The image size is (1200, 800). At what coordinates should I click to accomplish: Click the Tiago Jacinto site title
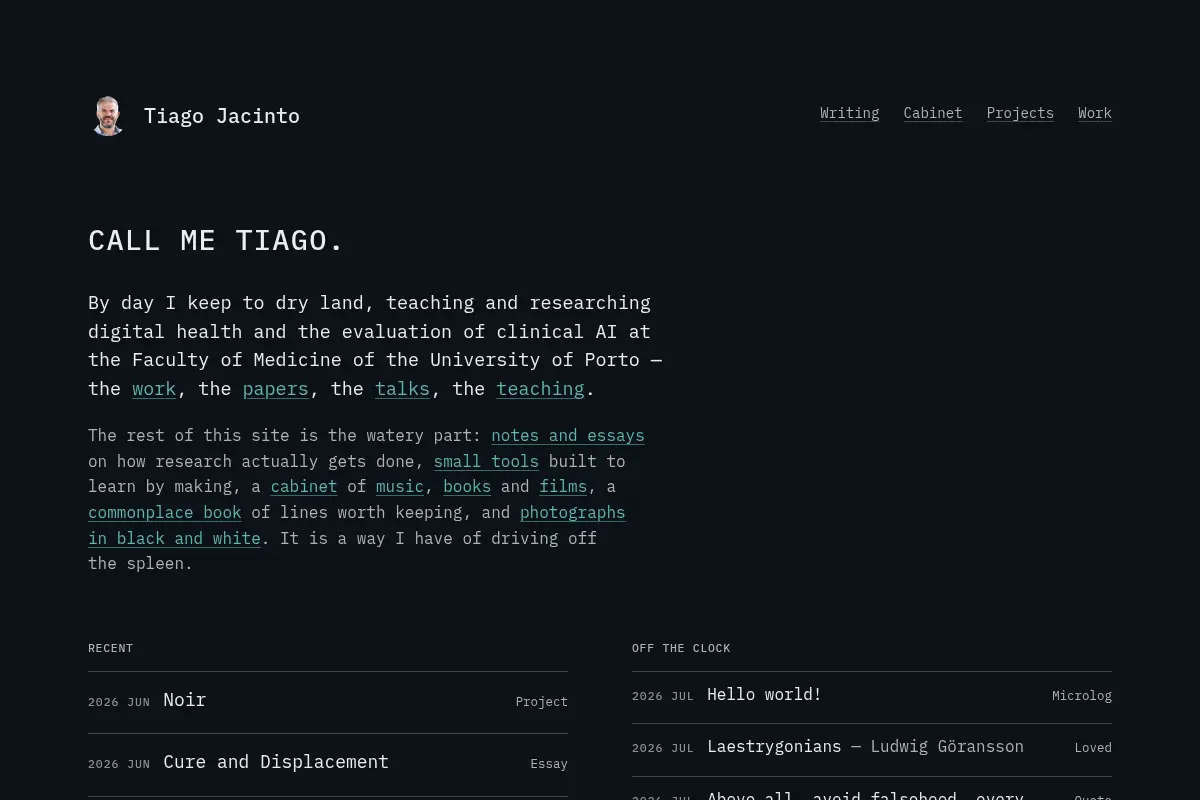click(x=222, y=116)
